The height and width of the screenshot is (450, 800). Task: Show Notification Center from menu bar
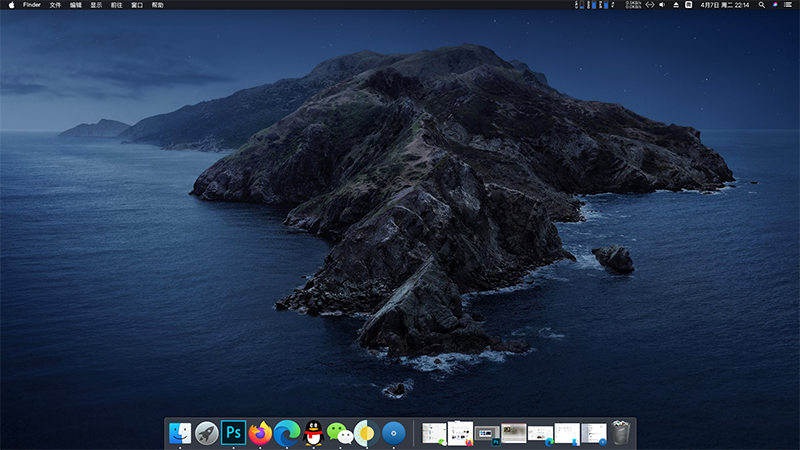(x=788, y=5)
